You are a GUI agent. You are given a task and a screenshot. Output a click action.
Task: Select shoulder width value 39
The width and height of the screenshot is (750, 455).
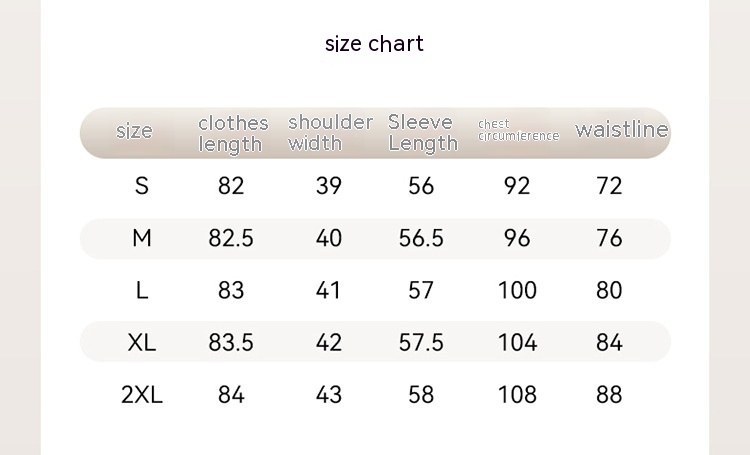coord(328,186)
